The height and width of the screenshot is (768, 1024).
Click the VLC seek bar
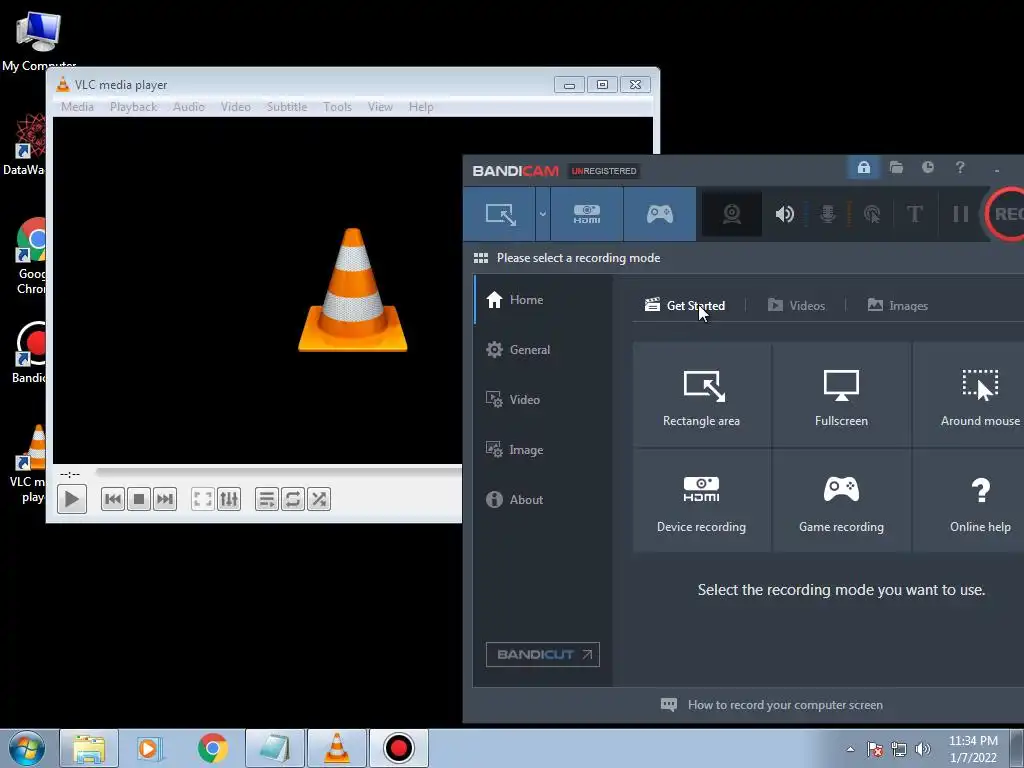(x=279, y=472)
